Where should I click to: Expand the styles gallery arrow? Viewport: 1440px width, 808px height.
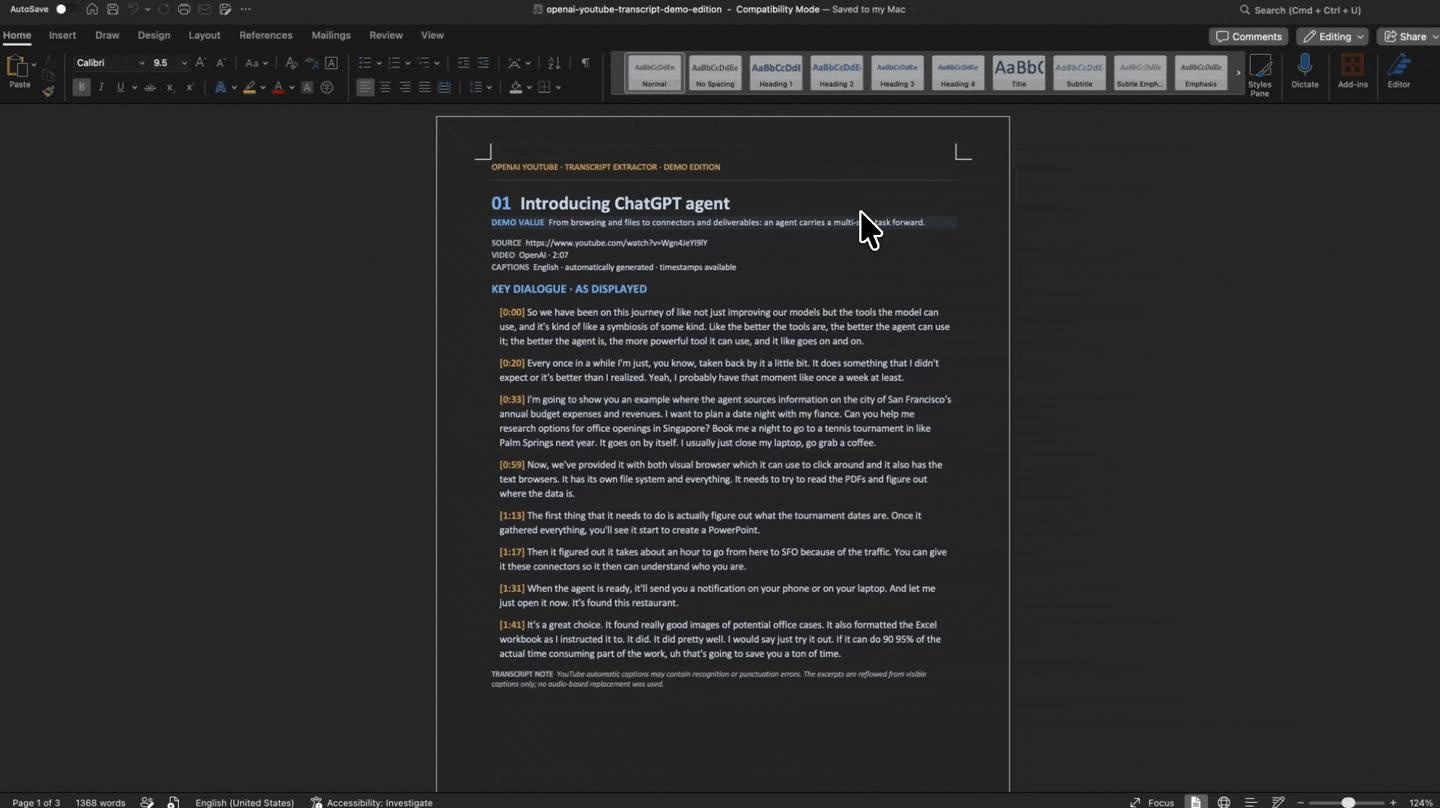[1238, 73]
